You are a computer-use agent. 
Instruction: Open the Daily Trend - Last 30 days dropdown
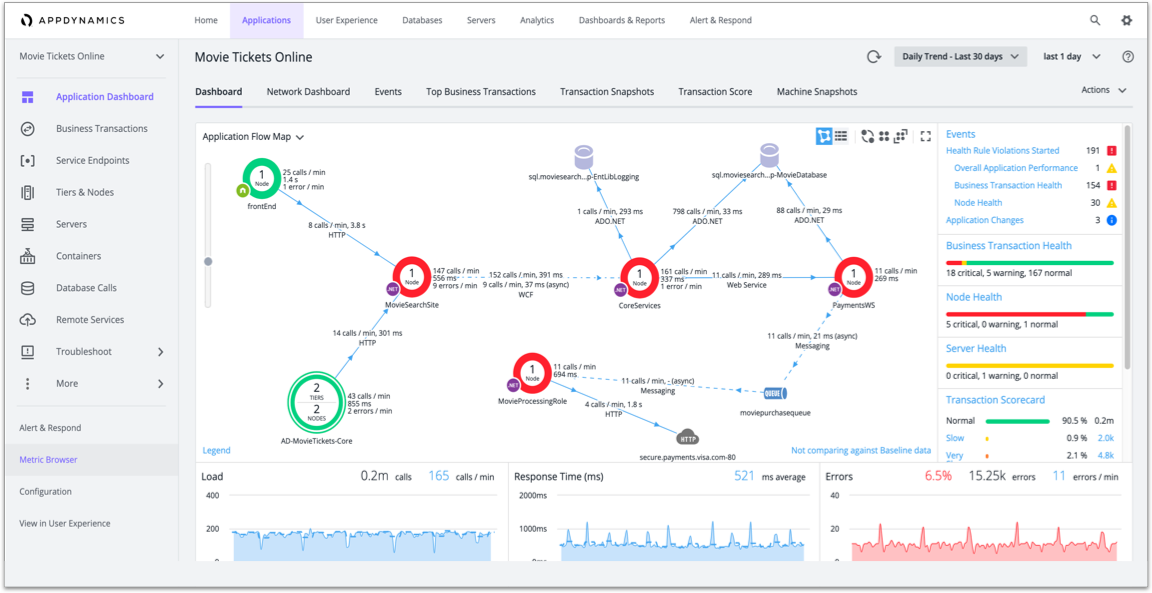click(x=960, y=56)
